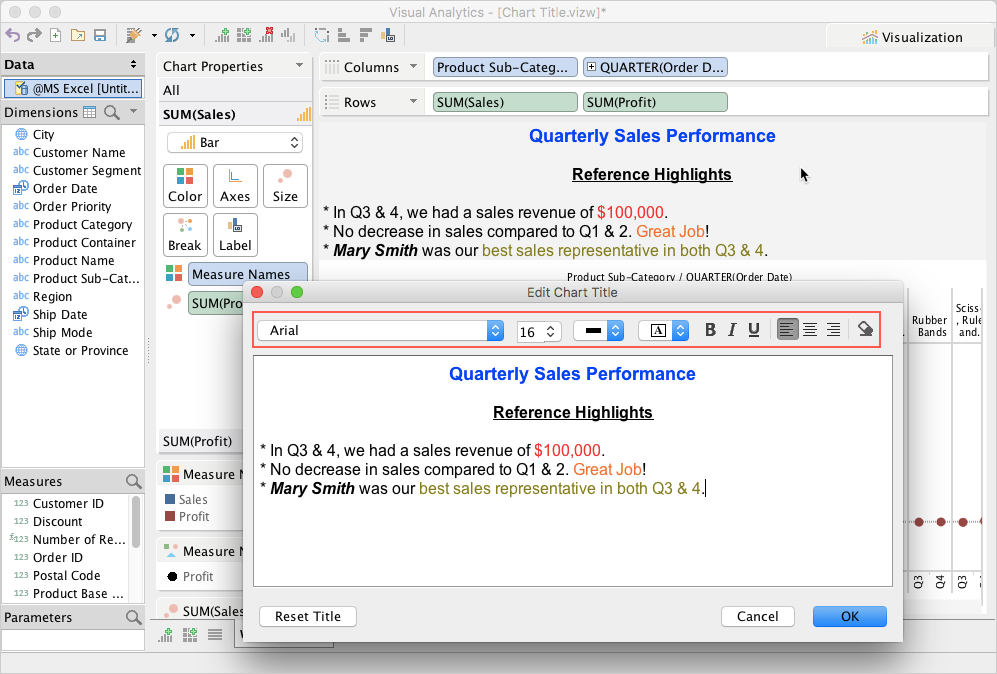Click the SUM(Profit) rows pill
The image size is (997, 674).
click(655, 102)
